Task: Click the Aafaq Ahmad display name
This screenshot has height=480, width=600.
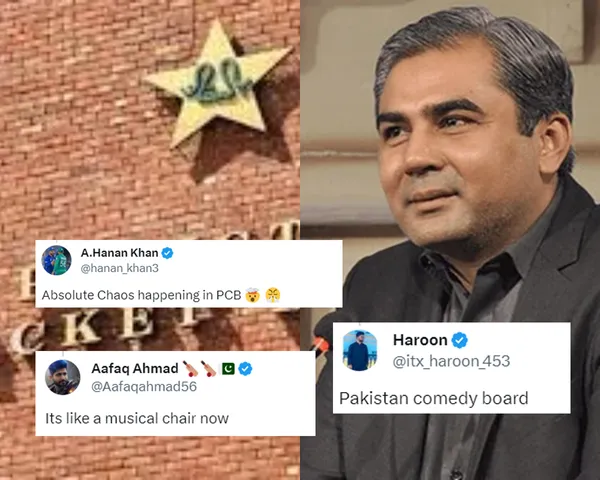Action: [x=135, y=368]
